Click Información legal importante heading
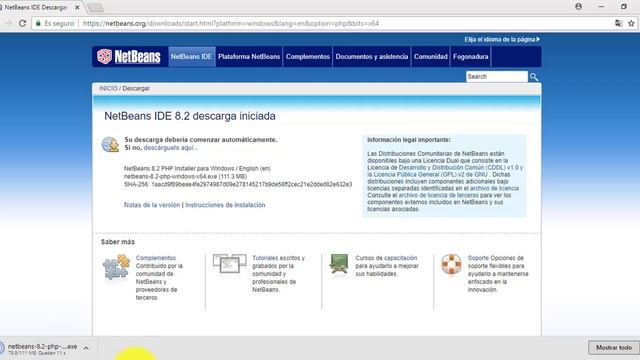The width and height of the screenshot is (640, 360). point(409,140)
